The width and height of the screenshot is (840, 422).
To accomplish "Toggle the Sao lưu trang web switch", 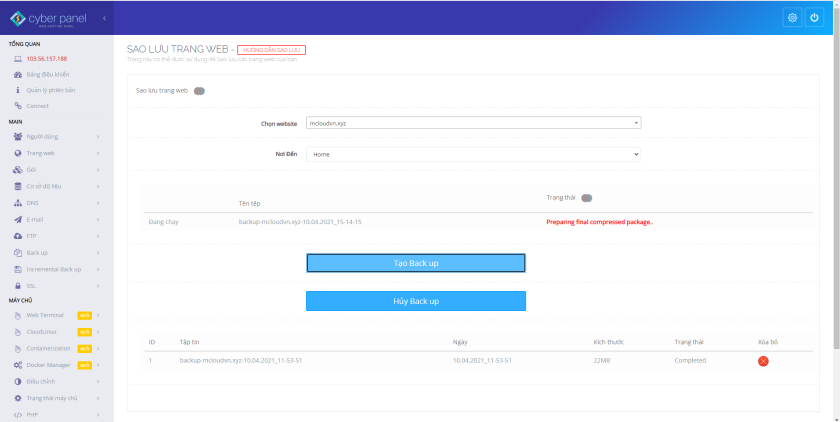I will [x=199, y=91].
